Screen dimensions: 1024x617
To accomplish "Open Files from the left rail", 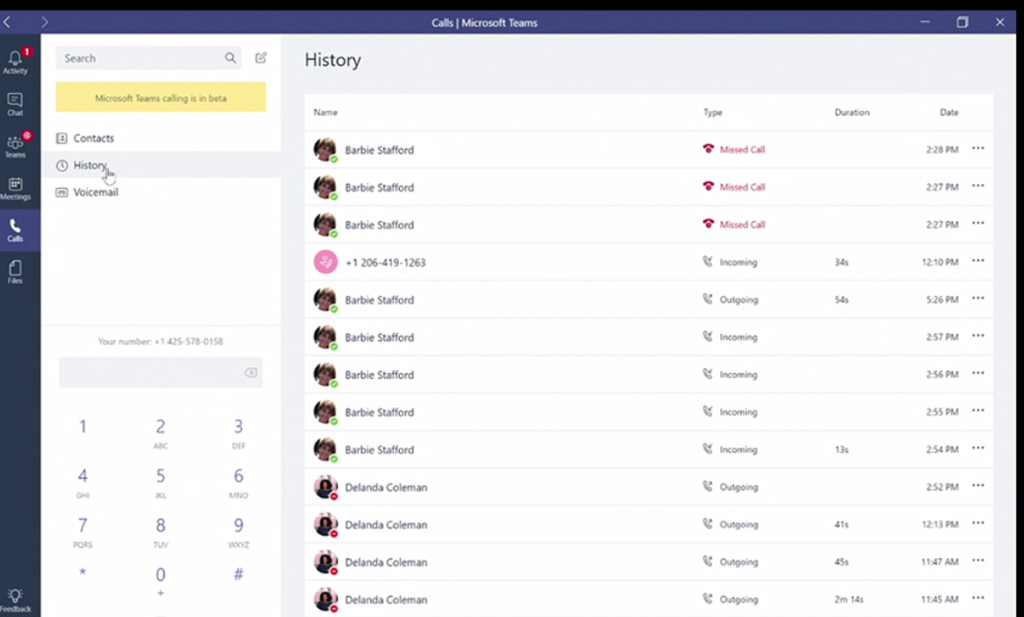I will tap(15, 271).
